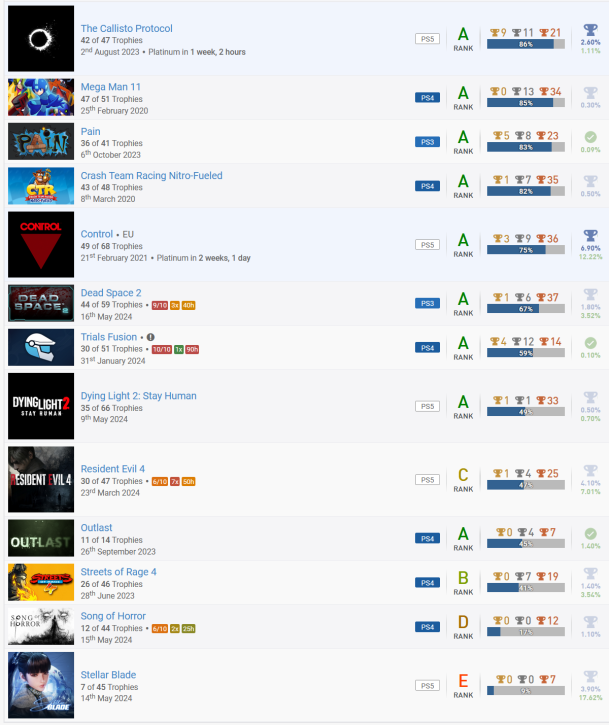Open the Outlast title link
This screenshot has height=725, width=609.
pos(96,528)
